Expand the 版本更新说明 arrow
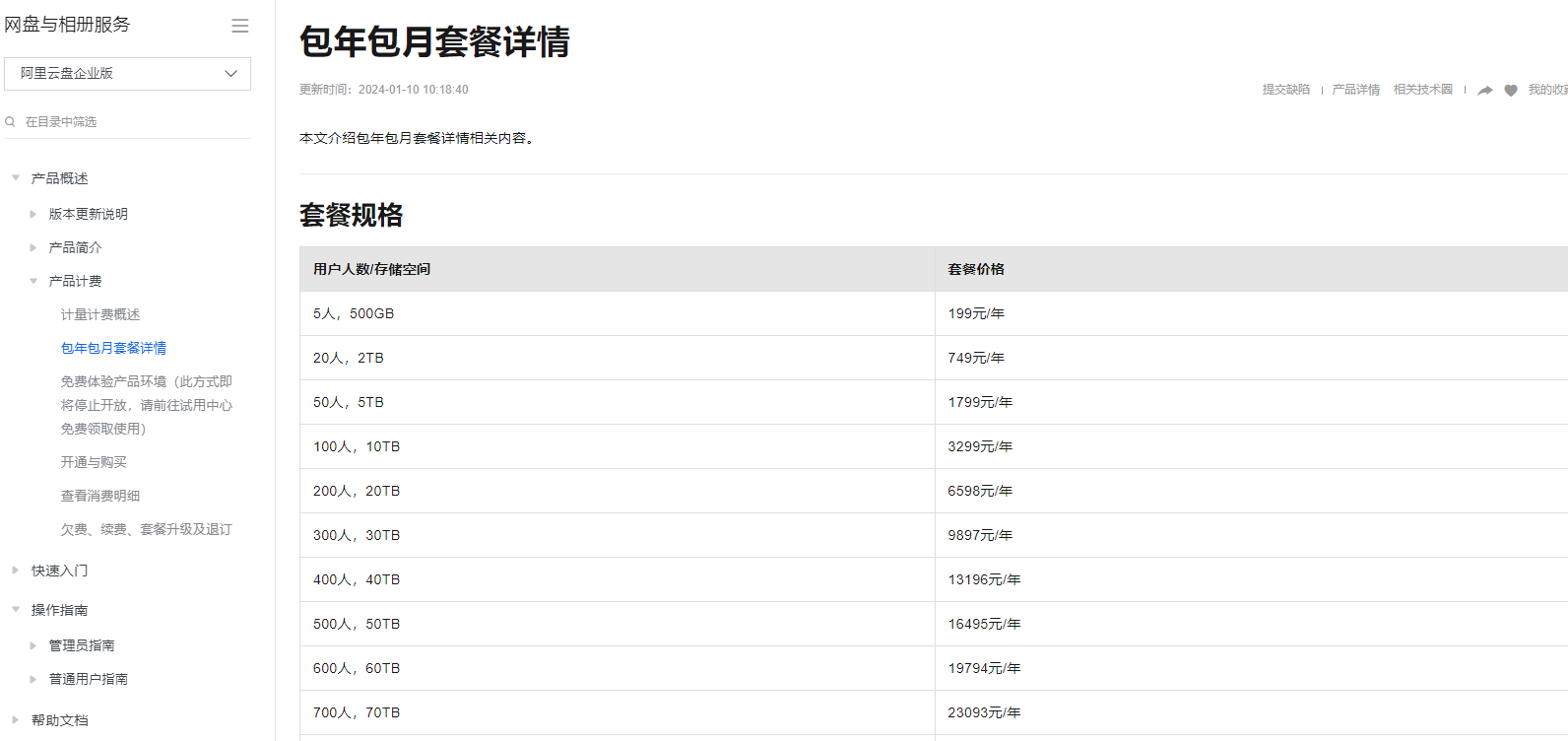This screenshot has width=1568, height=741. click(33, 214)
